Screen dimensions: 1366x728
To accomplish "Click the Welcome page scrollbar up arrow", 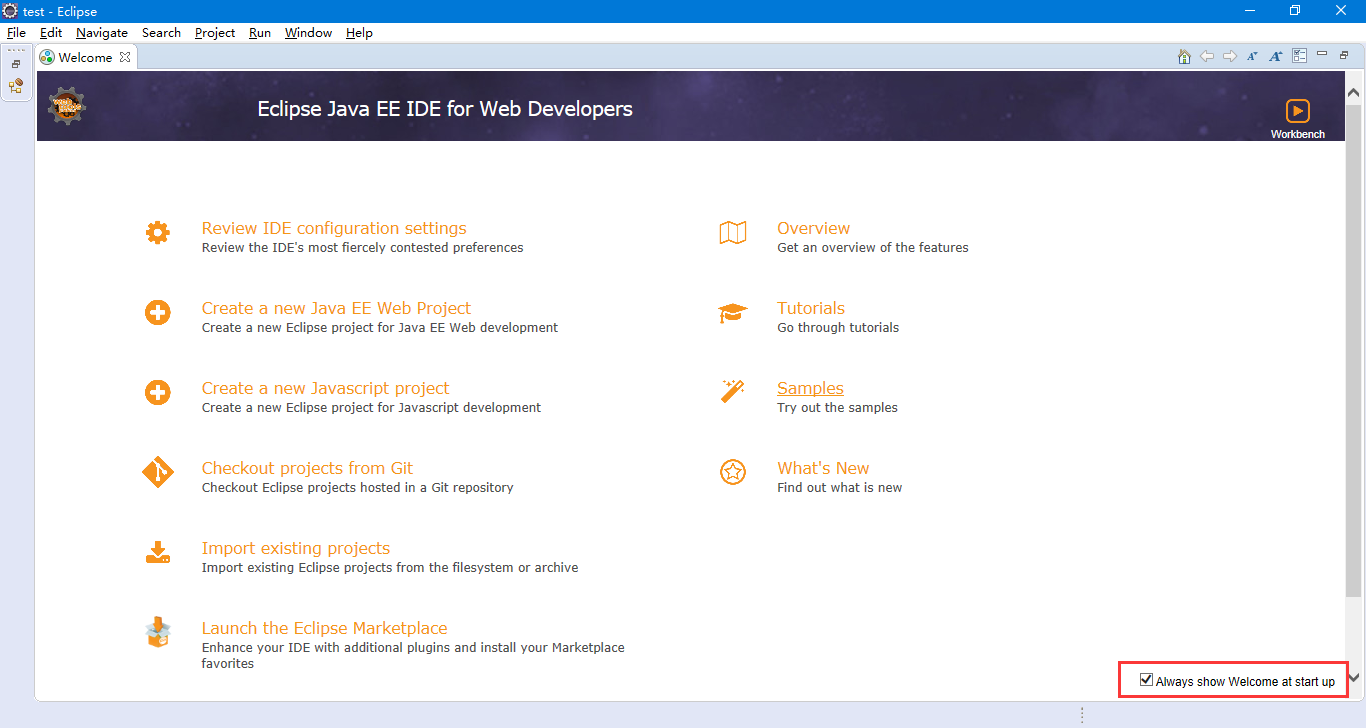I will click(x=1354, y=92).
